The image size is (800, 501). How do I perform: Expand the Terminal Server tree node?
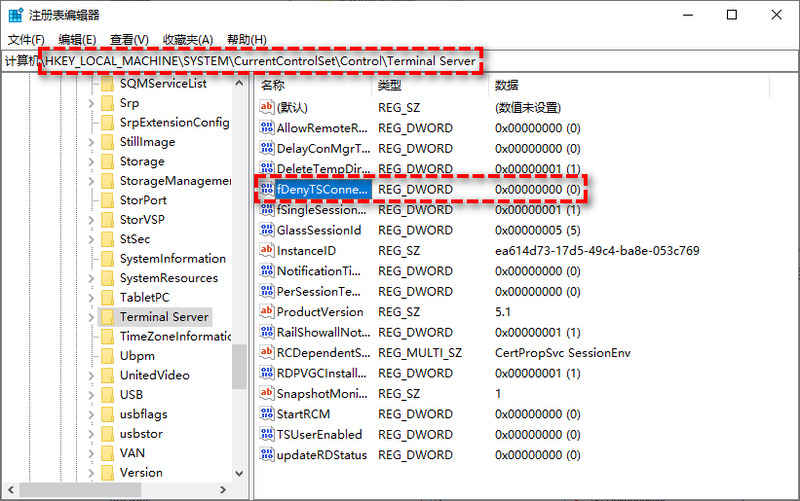click(x=91, y=317)
